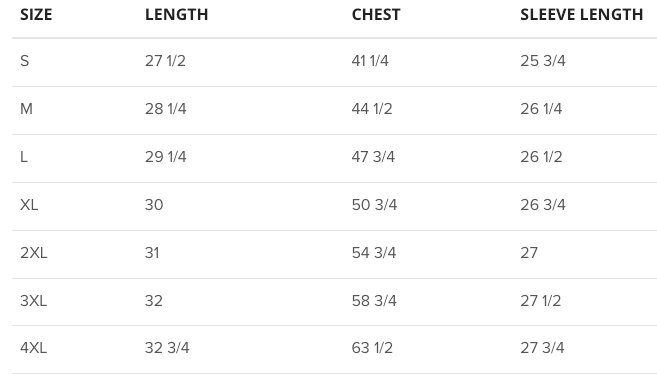Select the S size row label
657x384 pixels.
pyautogui.click(x=25, y=61)
